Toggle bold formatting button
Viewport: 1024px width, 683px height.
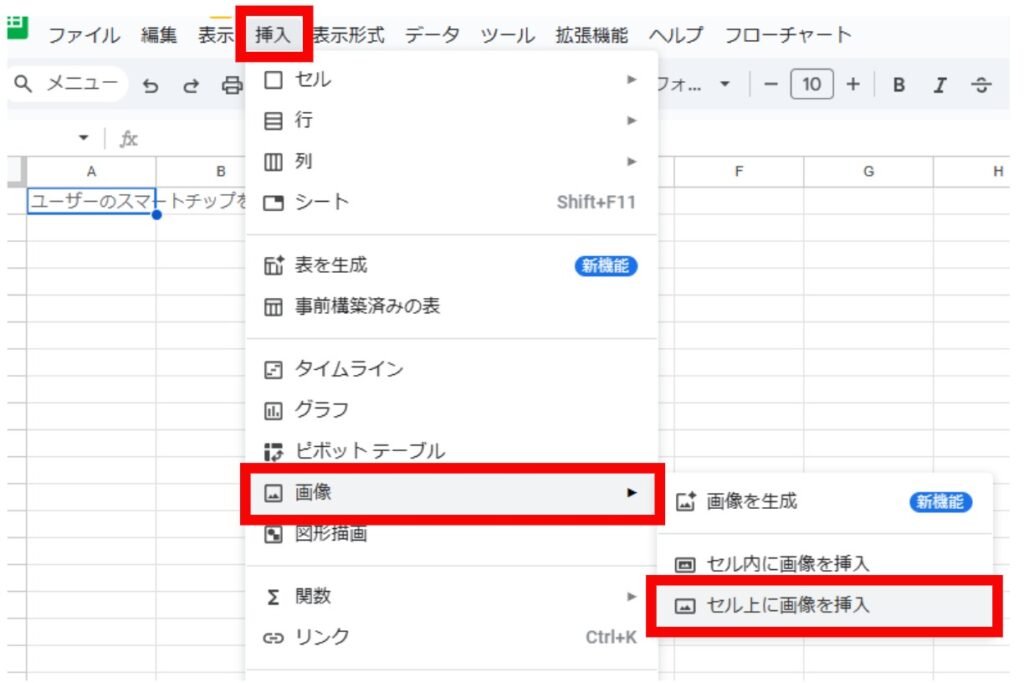pyautogui.click(x=899, y=86)
